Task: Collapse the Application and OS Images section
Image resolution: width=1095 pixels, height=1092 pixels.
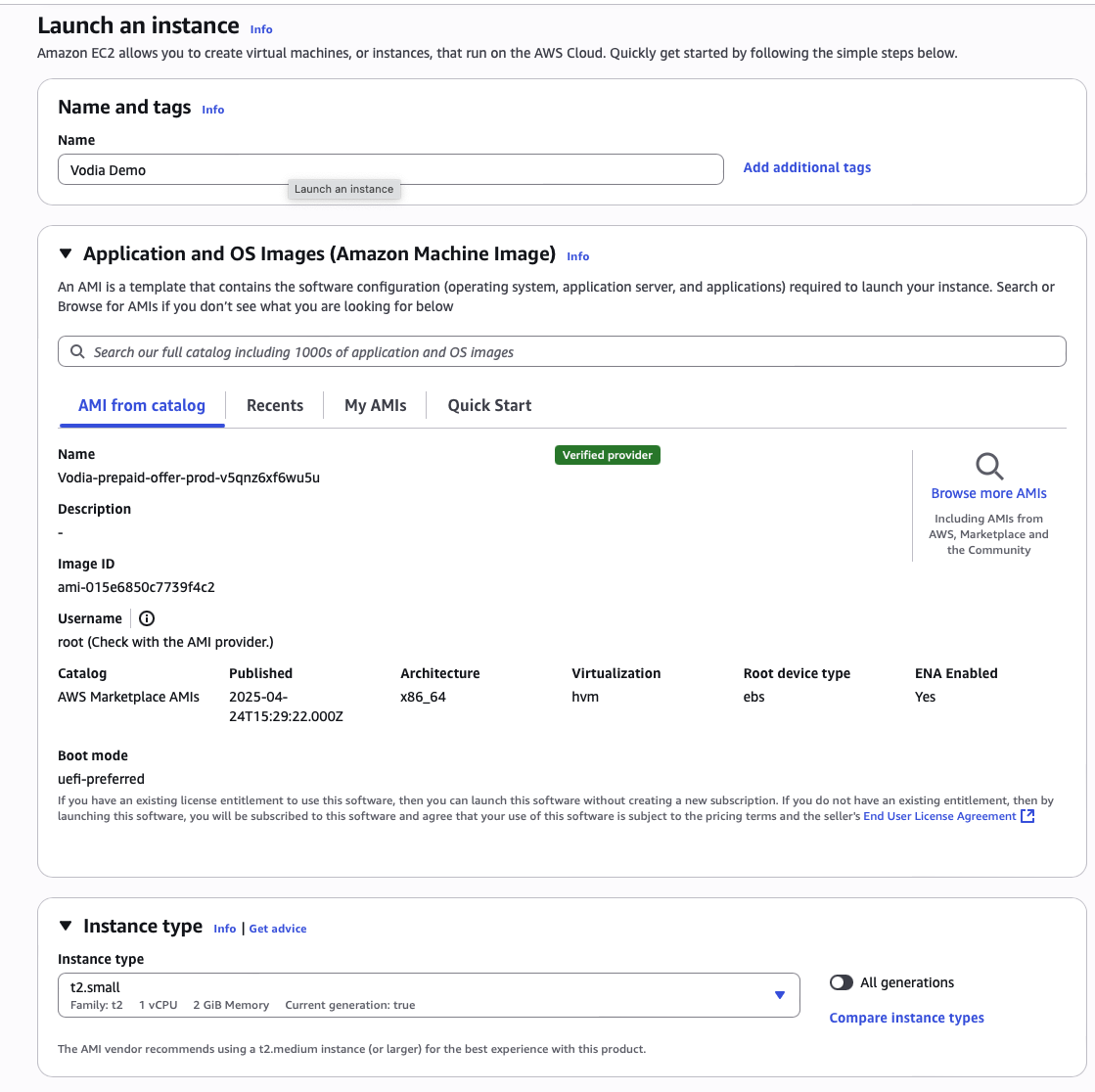Action: (66, 253)
